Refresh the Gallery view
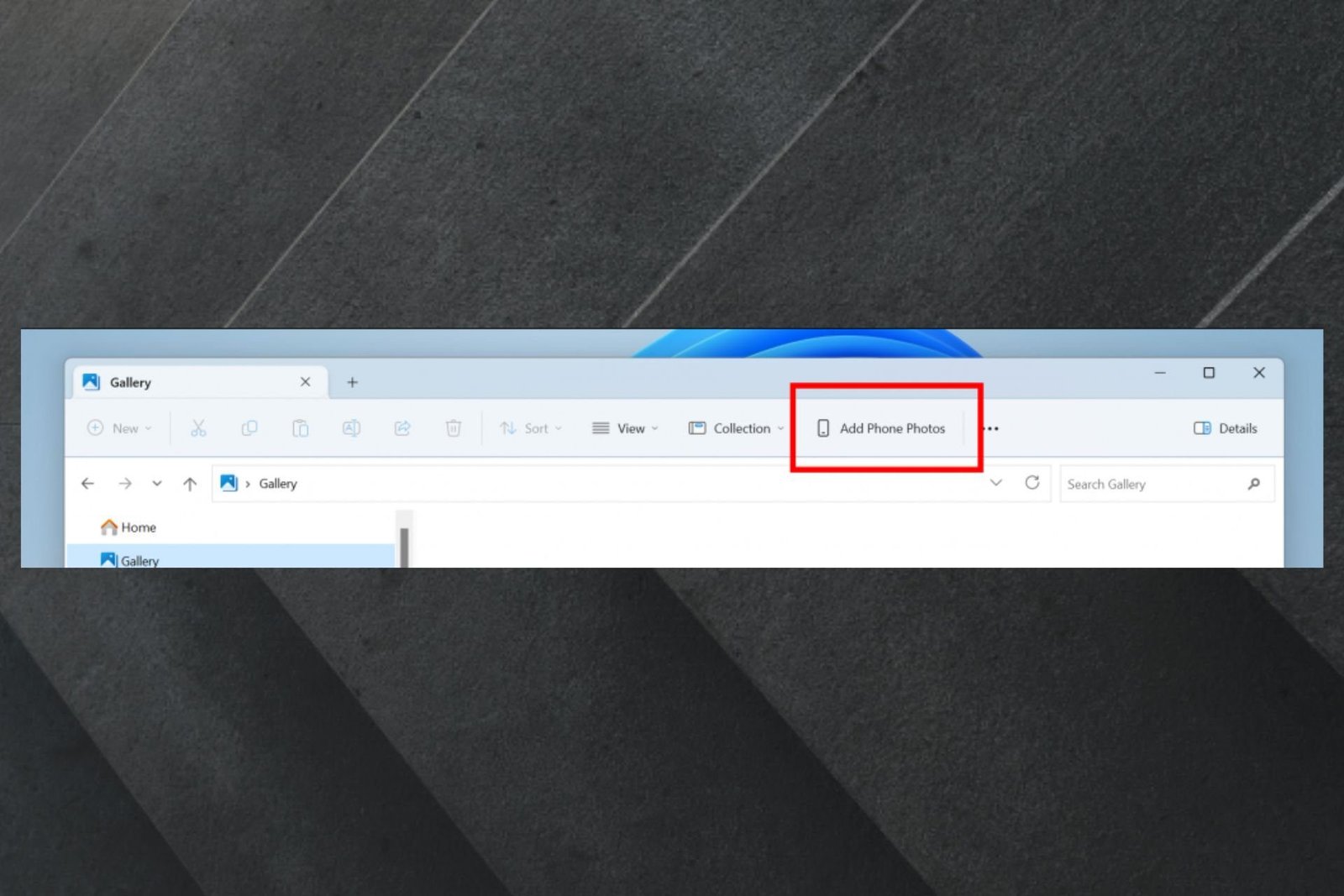Viewport: 1344px width, 896px height. [1032, 483]
